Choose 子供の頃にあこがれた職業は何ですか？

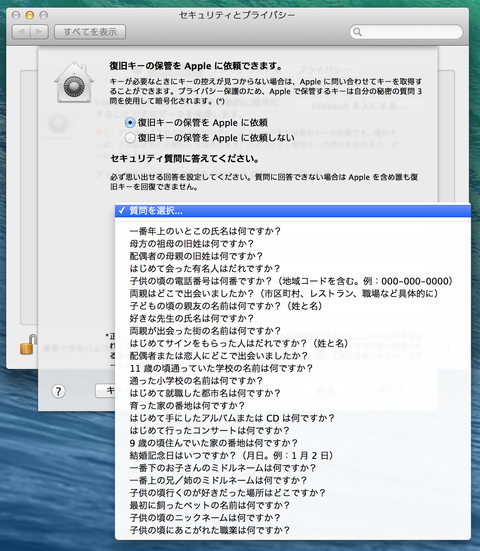[293, 530]
